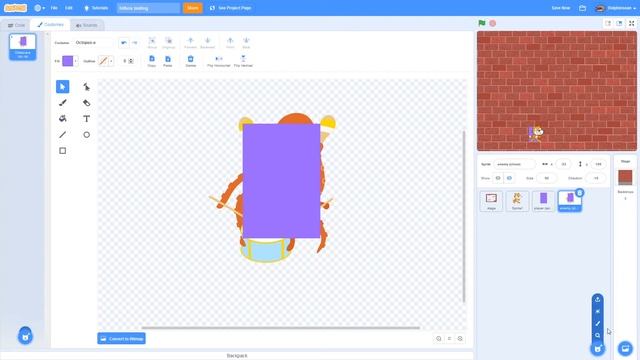Click the sprite name field
The width and height of the screenshot is (640, 360).
click(514, 164)
